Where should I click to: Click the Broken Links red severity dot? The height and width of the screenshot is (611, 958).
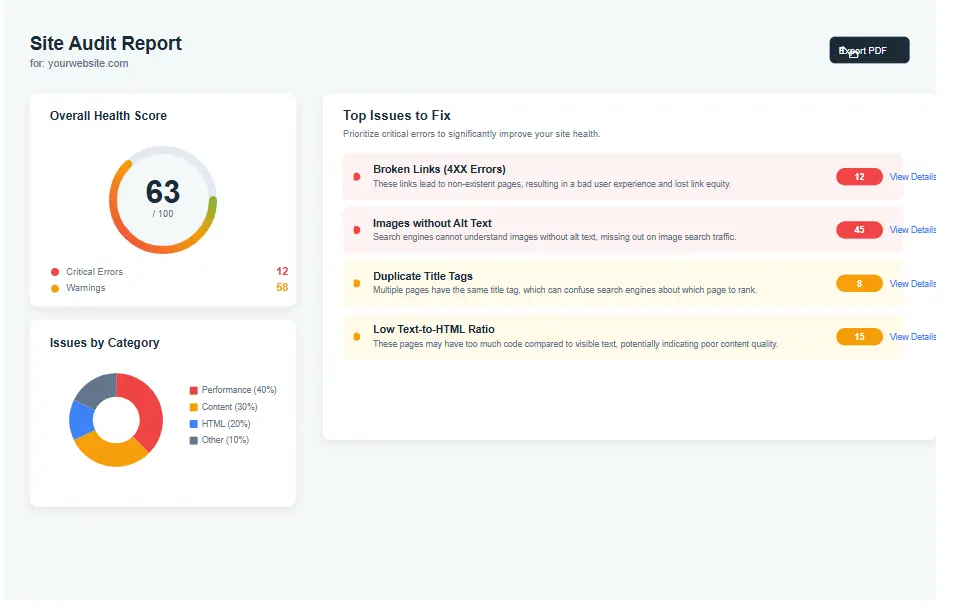[357, 176]
